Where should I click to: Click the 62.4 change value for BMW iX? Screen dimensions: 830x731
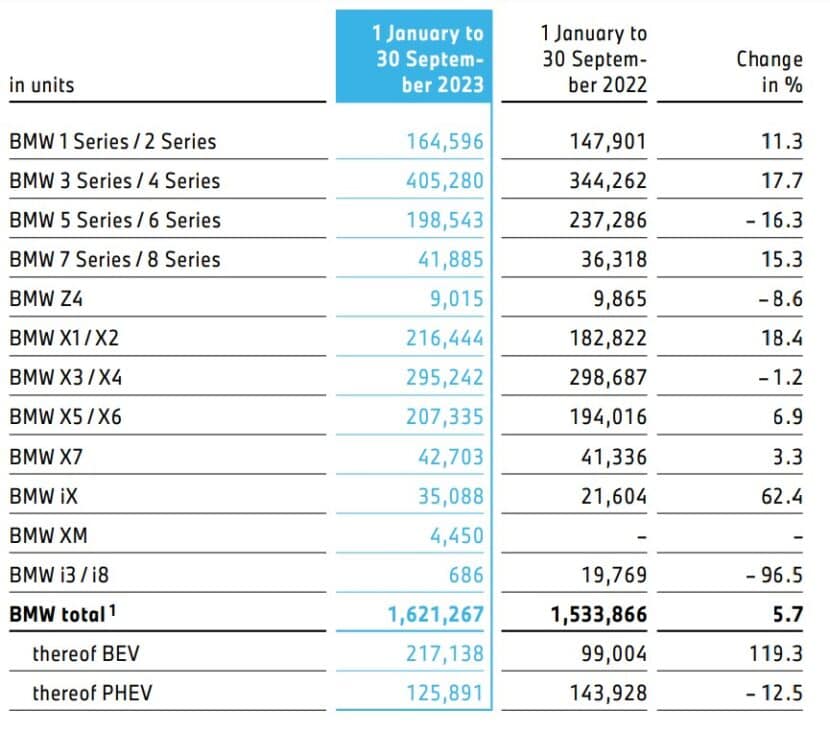tap(783, 496)
